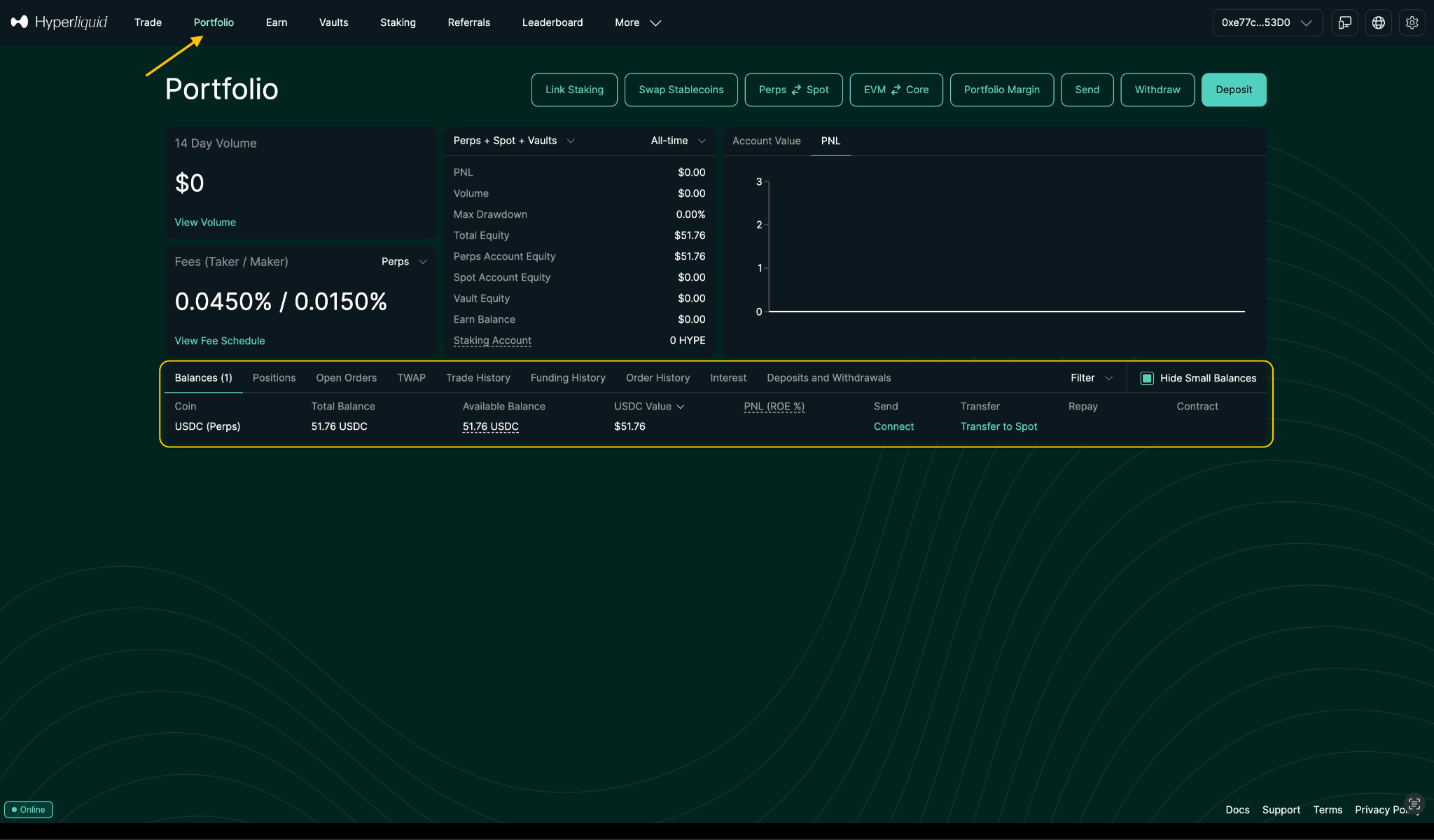
Task: Click the Hyperliquid logo
Action: (60, 22)
